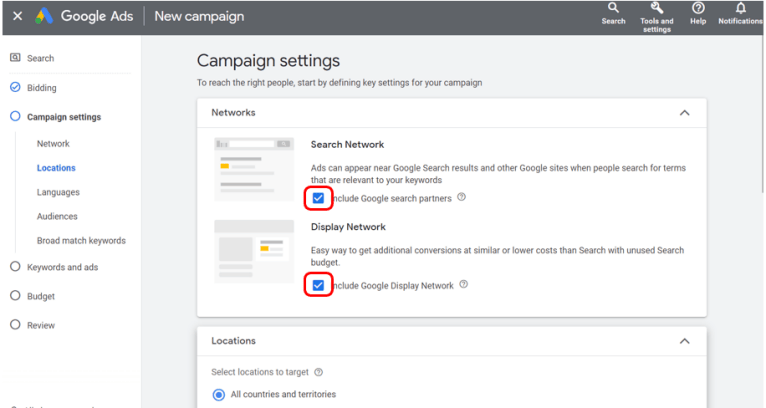Select the Budget step circle
The height and width of the screenshot is (408, 766).
point(15,295)
